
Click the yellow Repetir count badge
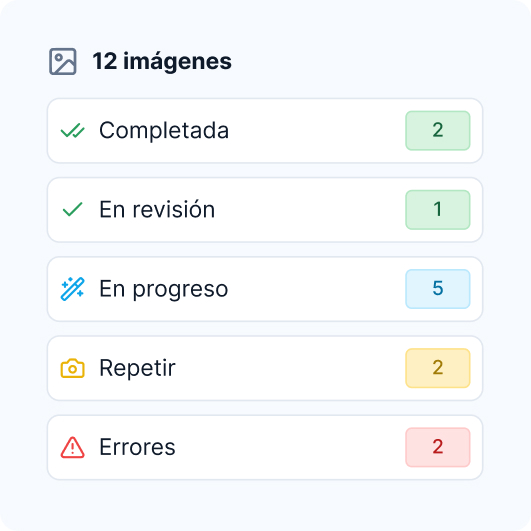438,368
